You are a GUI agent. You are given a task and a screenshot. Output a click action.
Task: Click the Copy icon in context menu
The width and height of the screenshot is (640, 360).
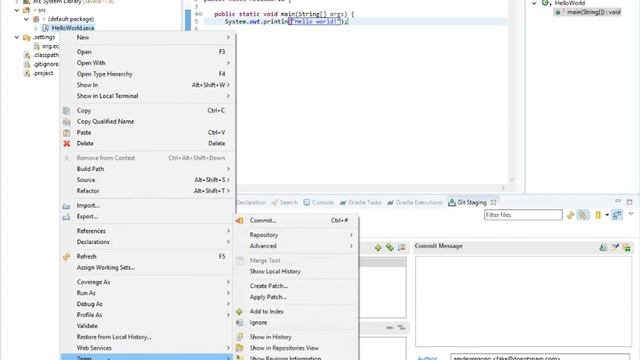coord(67,111)
